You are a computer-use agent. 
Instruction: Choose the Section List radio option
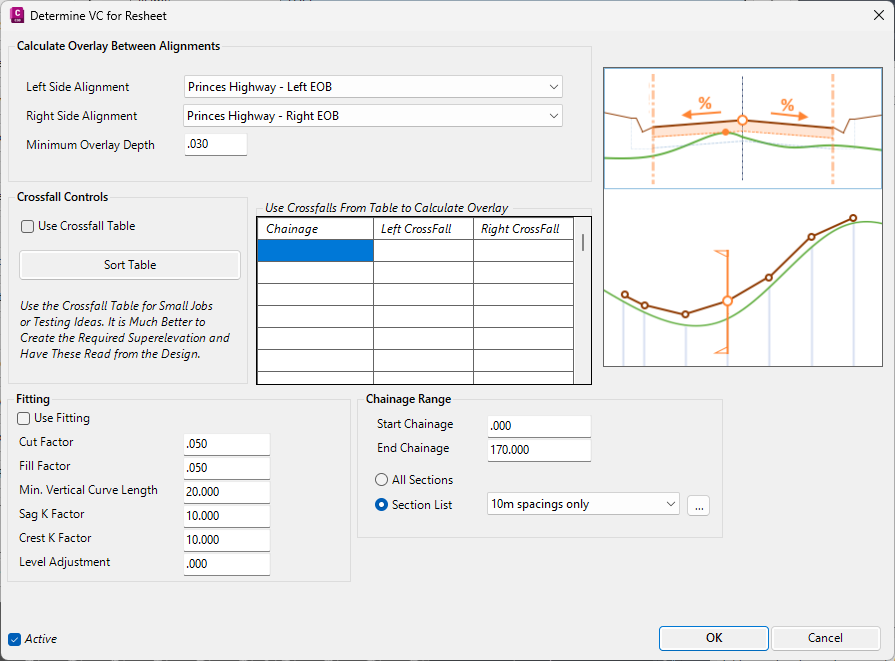pos(381,505)
